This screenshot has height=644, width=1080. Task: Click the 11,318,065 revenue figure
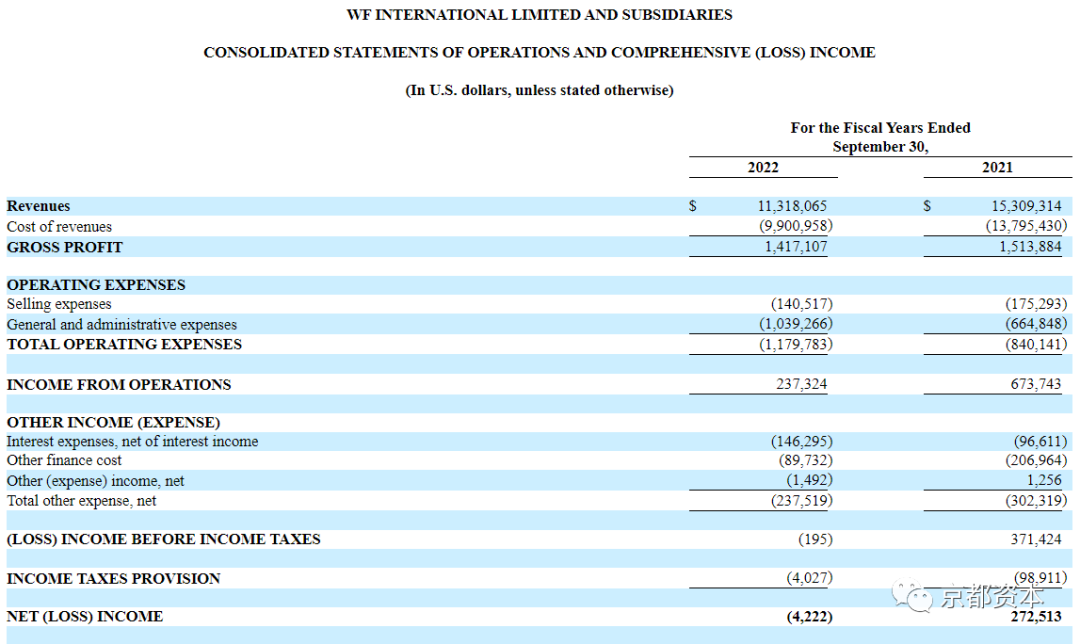(792, 206)
